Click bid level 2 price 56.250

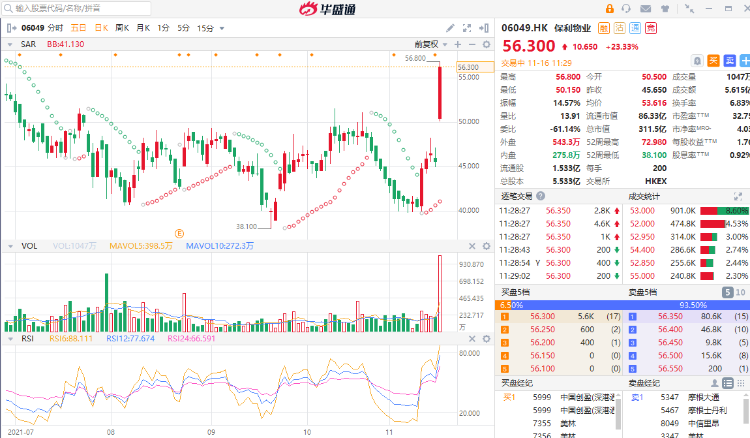pyautogui.click(x=542, y=329)
